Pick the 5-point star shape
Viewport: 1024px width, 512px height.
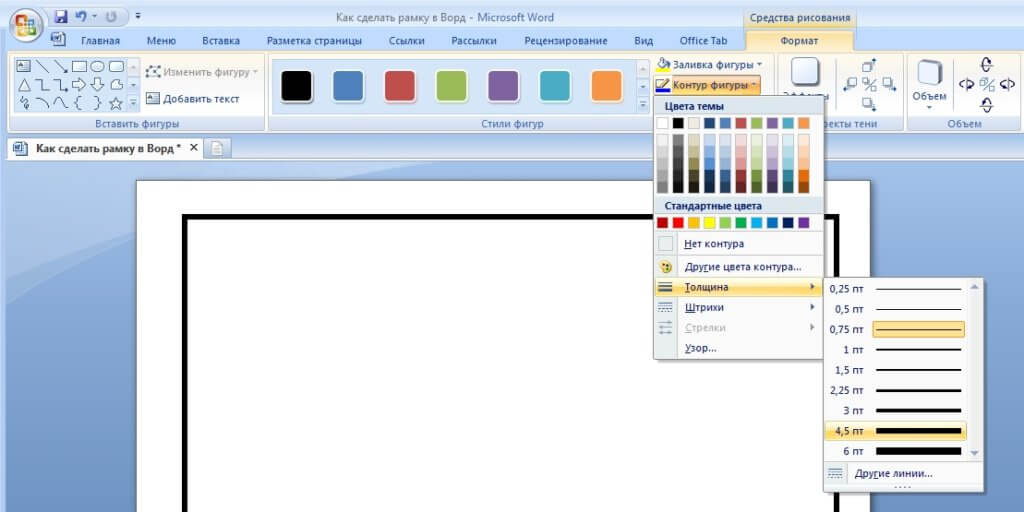pyautogui.click(x=116, y=103)
